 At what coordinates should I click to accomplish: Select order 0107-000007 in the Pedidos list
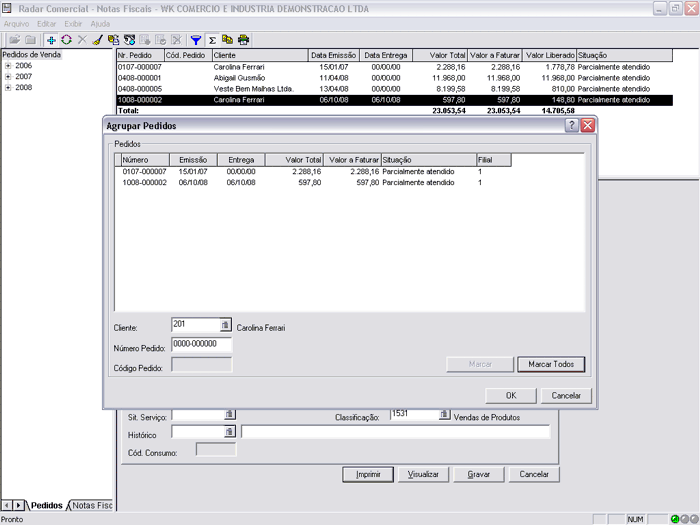click(x=144, y=172)
